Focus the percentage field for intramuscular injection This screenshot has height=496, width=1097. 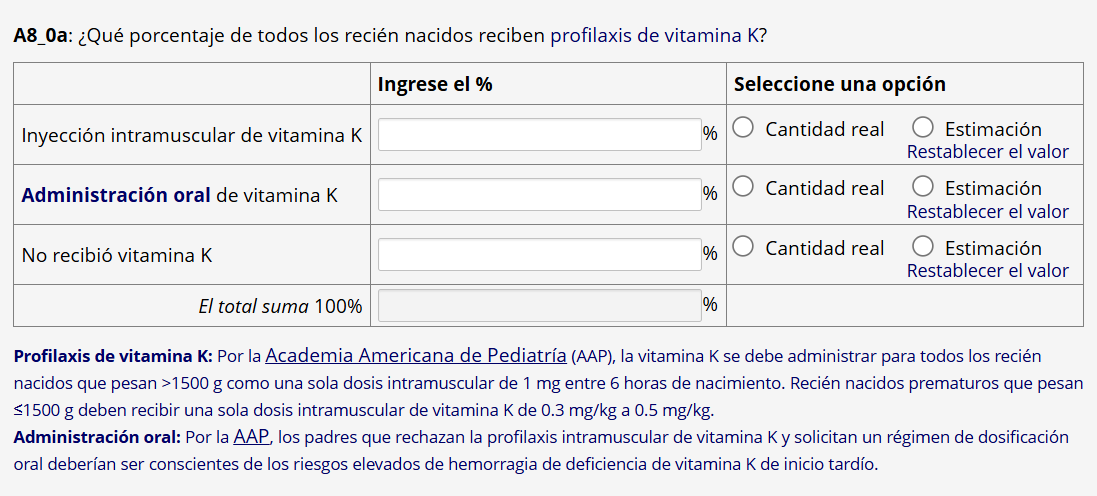pos(539,135)
